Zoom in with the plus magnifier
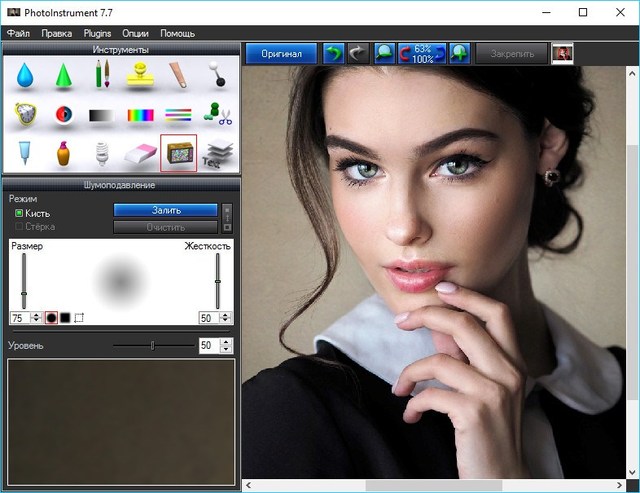 coord(460,53)
